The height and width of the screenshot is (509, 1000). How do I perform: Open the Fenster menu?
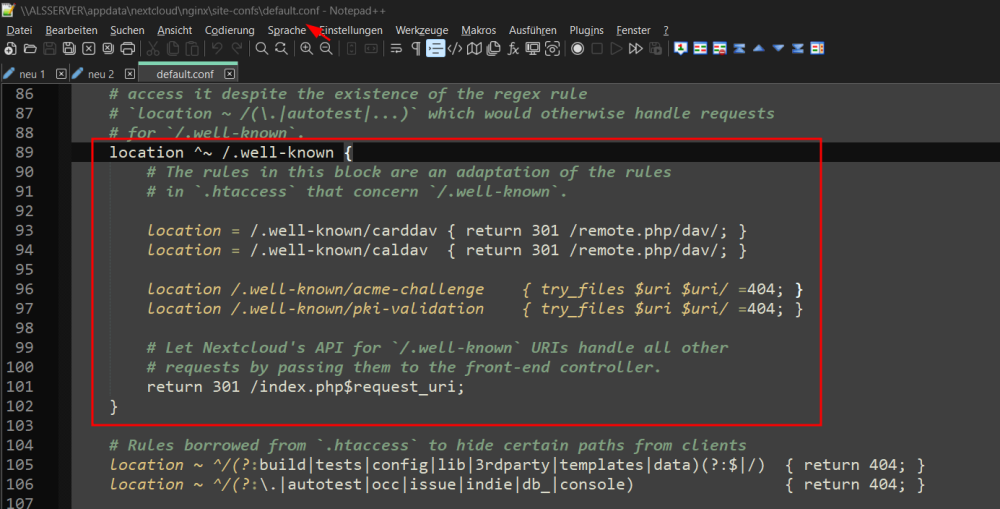(633, 30)
